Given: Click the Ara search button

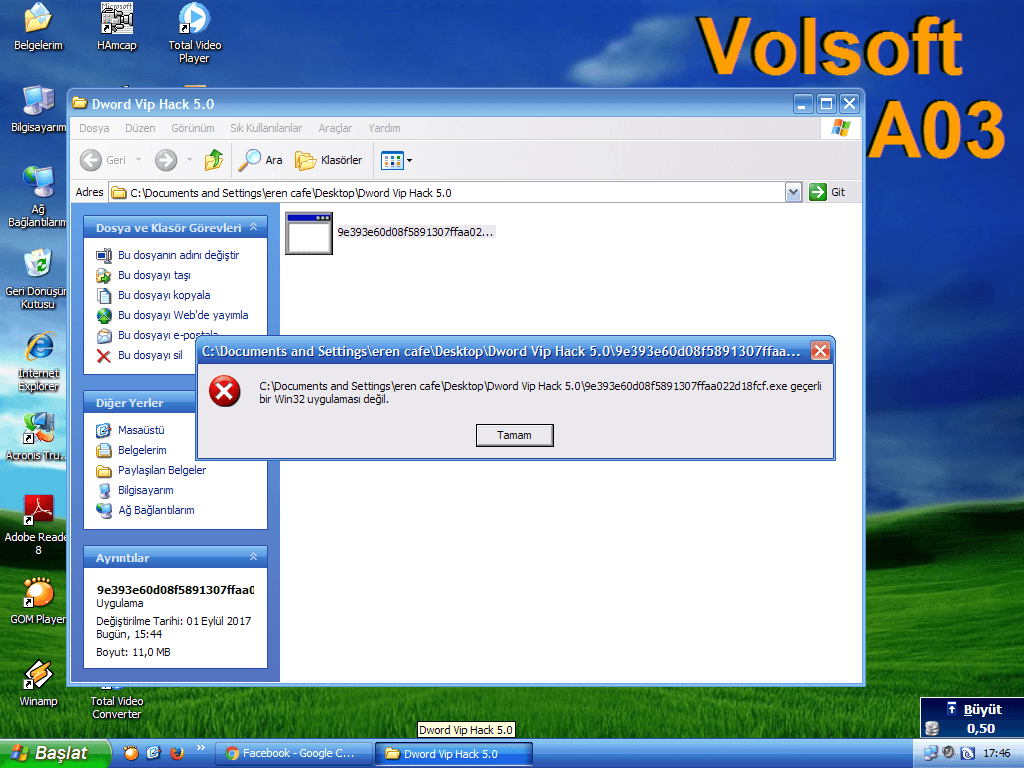Looking at the screenshot, I should point(260,160).
